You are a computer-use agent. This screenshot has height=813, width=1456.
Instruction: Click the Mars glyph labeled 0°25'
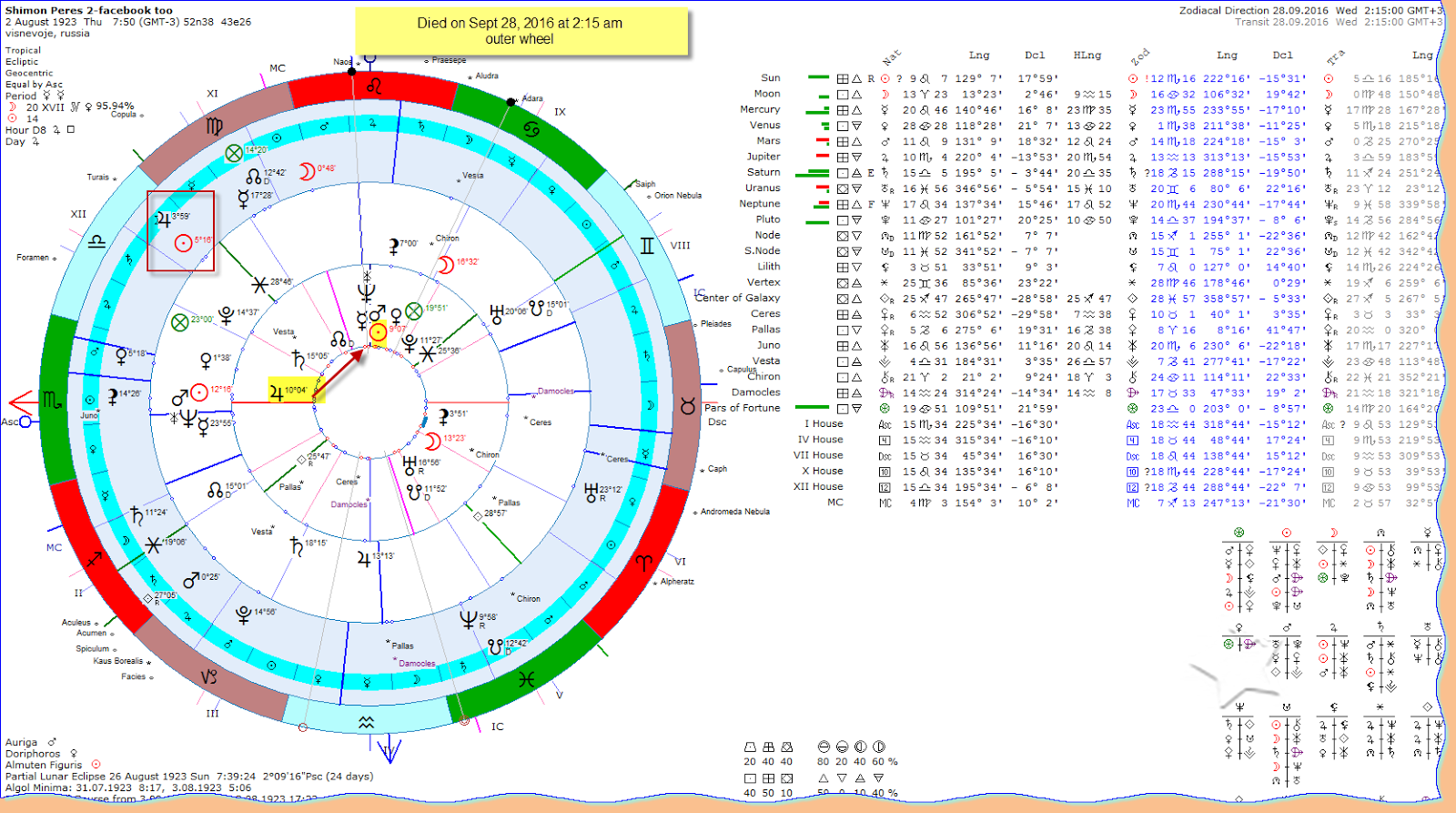[x=191, y=580]
